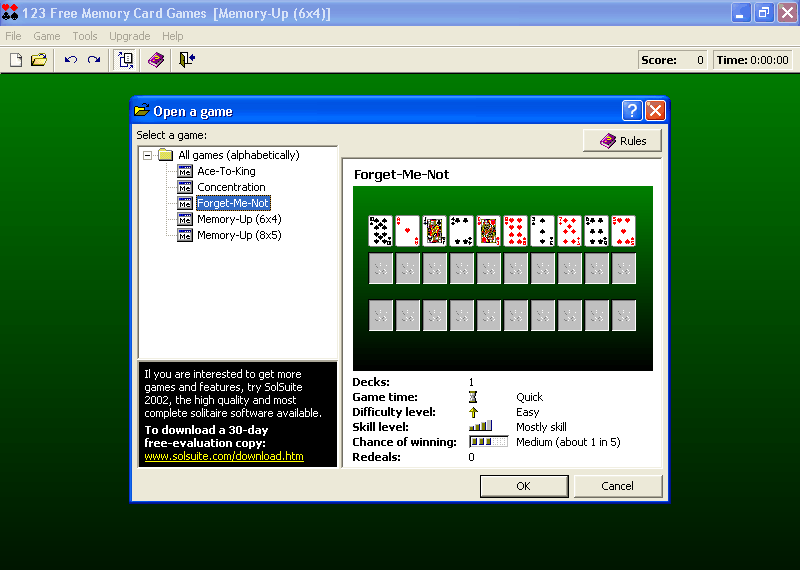Click the "Select a game:" label
Viewport: 800px width, 570px height.
(x=171, y=135)
